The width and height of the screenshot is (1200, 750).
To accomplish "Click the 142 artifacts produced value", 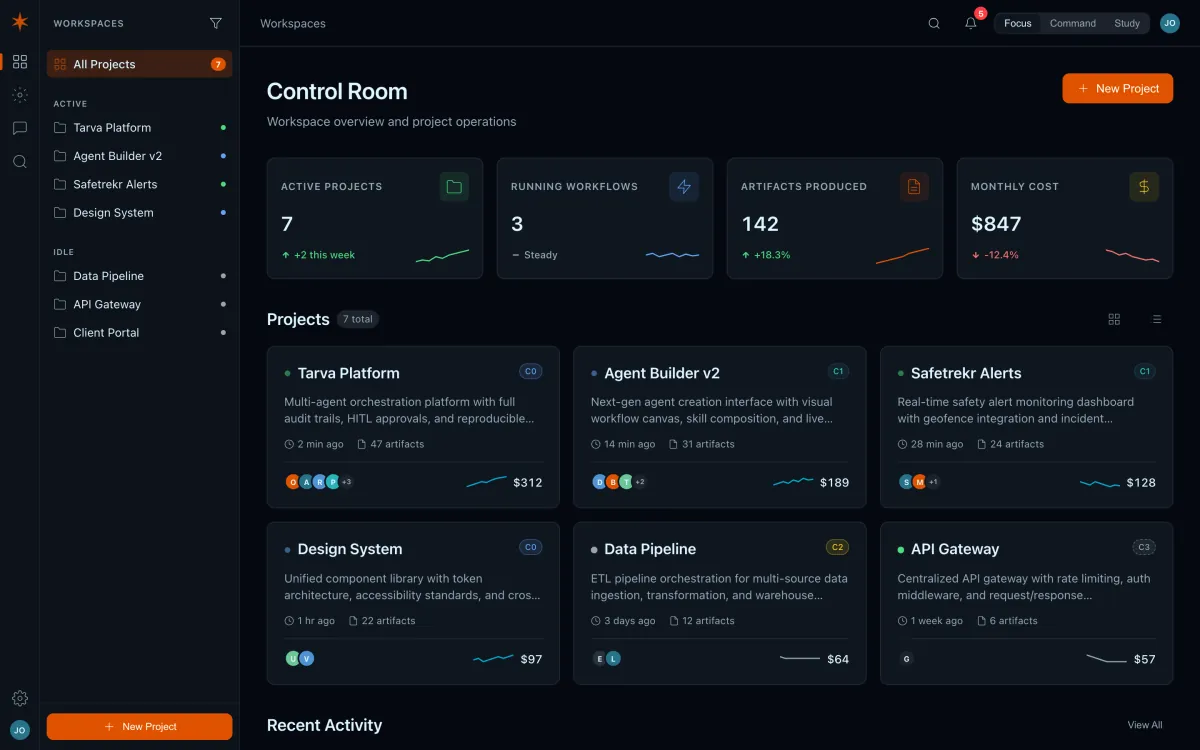I will pyautogui.click(x=760, y=224).
